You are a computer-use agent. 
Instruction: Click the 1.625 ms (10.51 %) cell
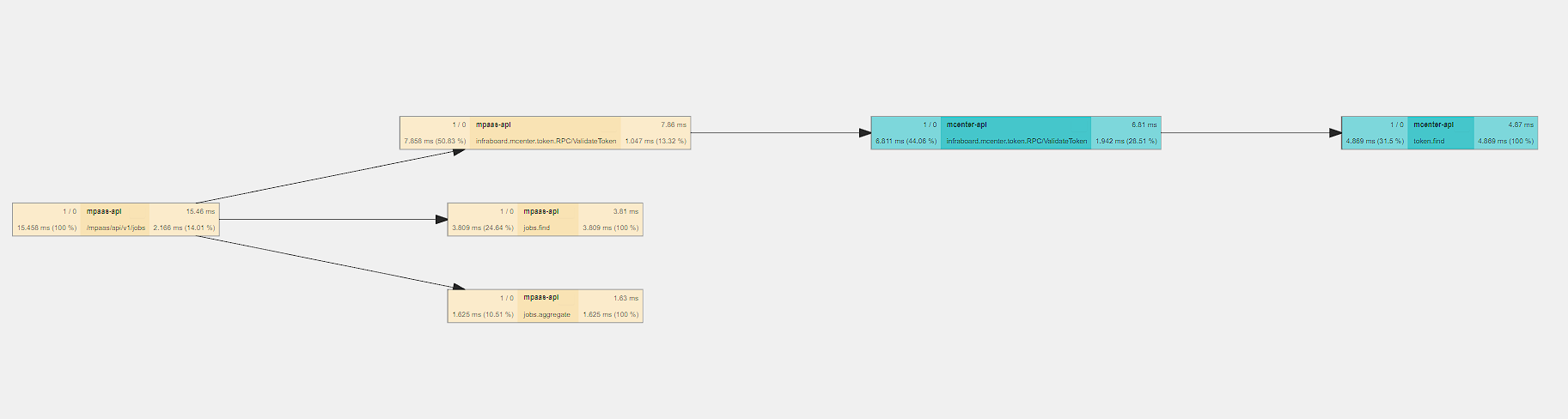pos(482,315)
